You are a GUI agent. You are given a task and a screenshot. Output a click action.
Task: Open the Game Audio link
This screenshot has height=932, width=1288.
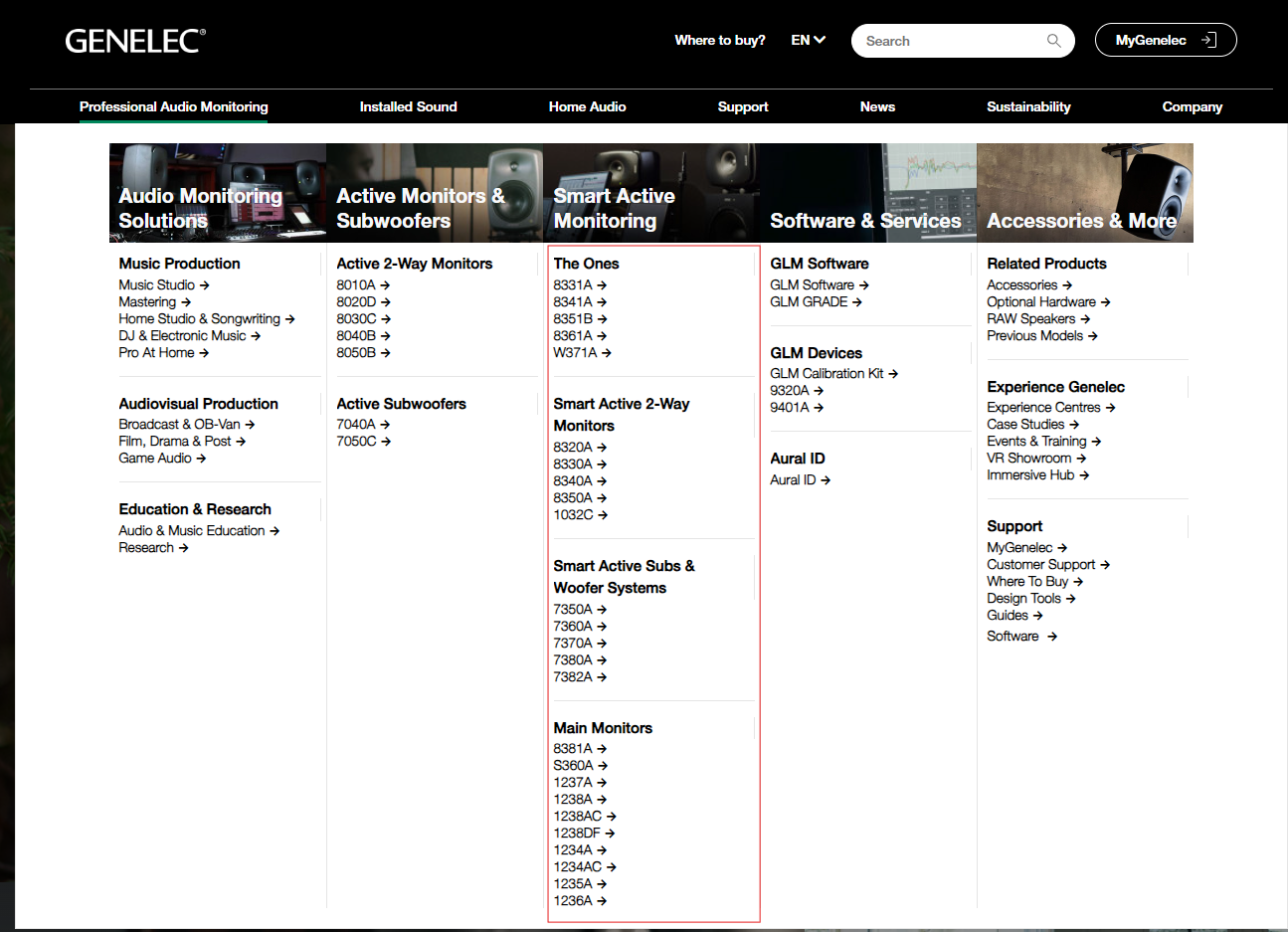pos(162,458)
